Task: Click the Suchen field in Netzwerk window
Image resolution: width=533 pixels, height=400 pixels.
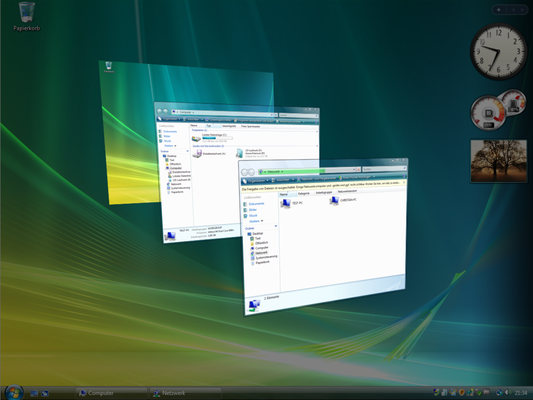Action: click(x=384, y=169)
